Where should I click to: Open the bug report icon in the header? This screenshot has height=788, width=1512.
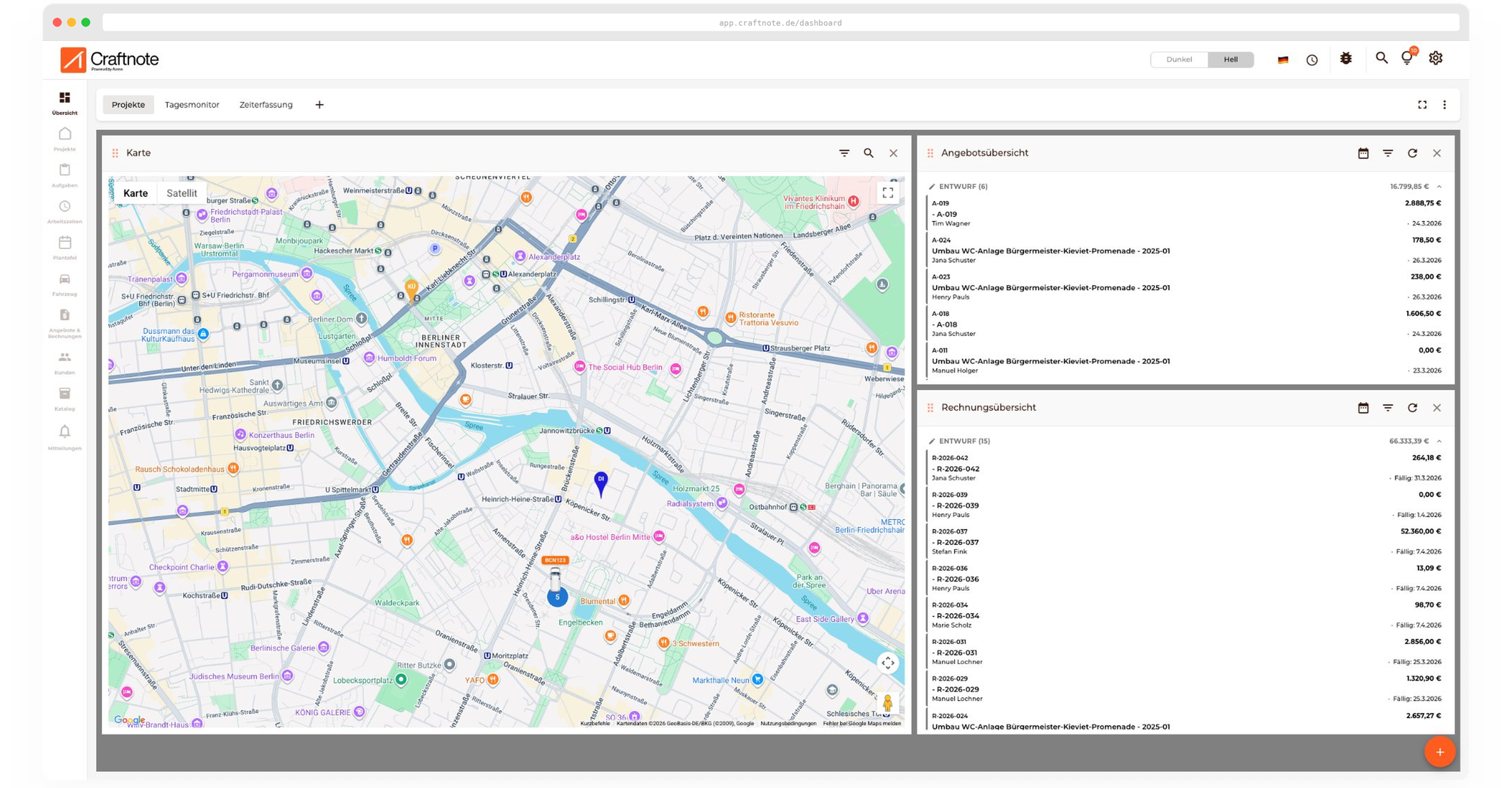1347,59
